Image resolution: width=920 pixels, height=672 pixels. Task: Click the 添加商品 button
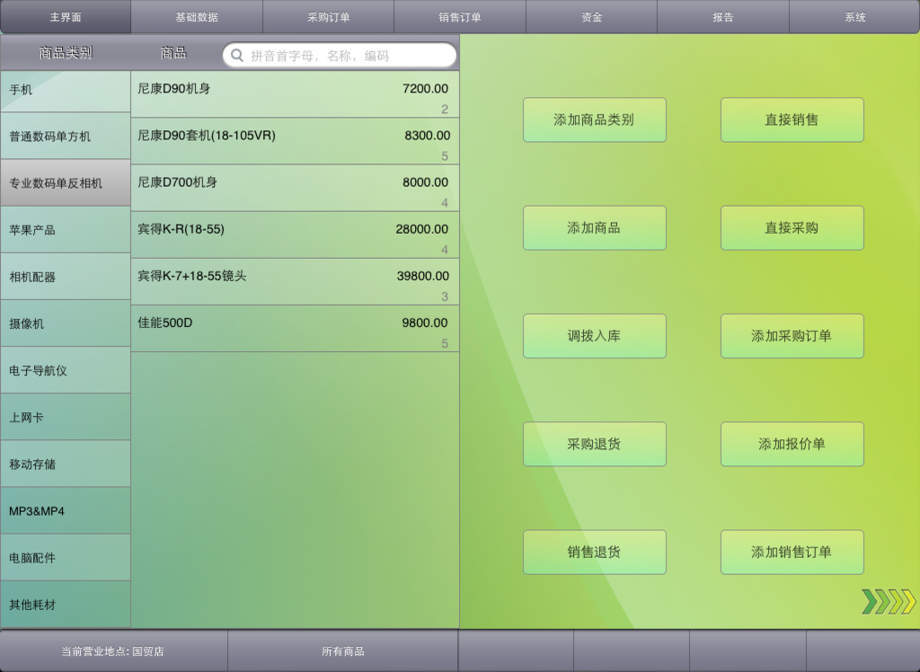pos(594,228)
